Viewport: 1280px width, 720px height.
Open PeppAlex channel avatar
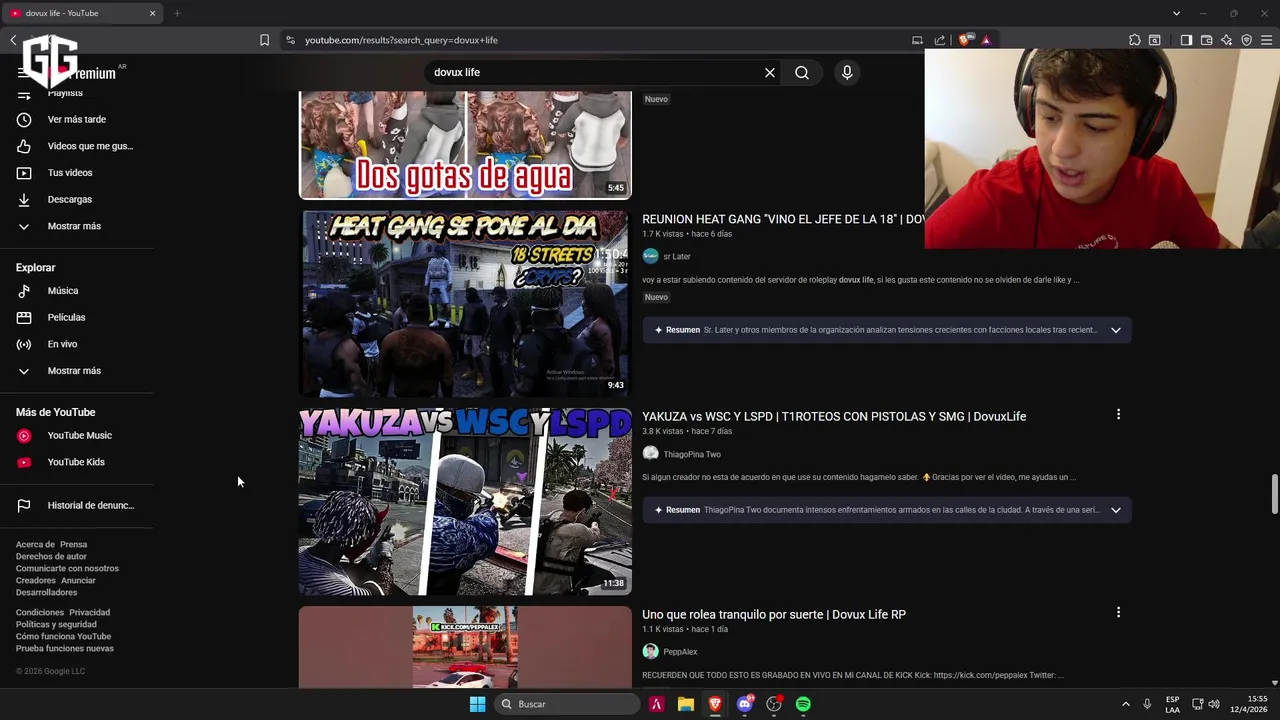[650, 652]
